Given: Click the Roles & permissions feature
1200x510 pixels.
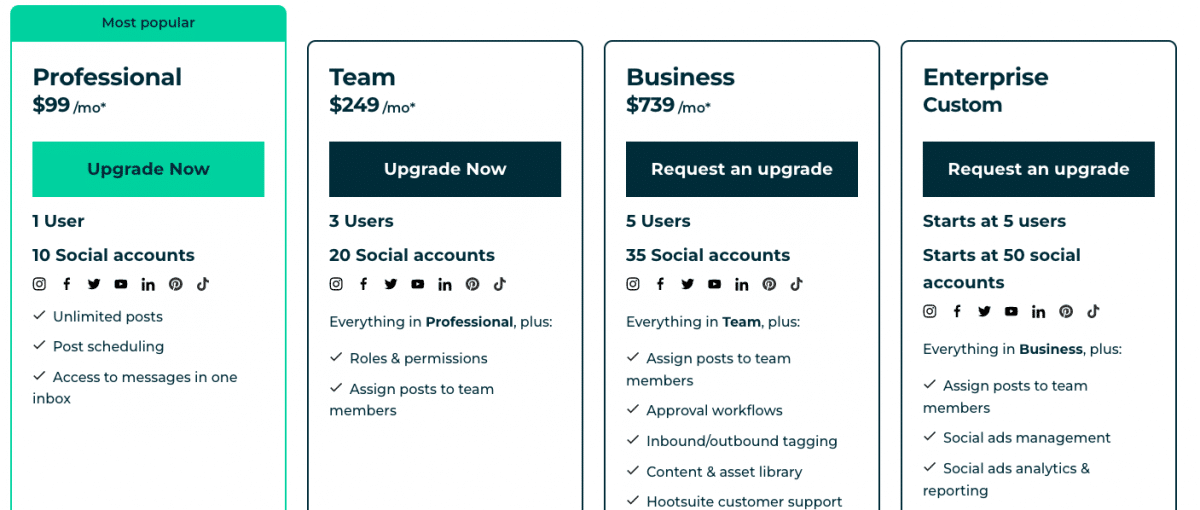Looking at the screenshot, I should tap(418, 358).
